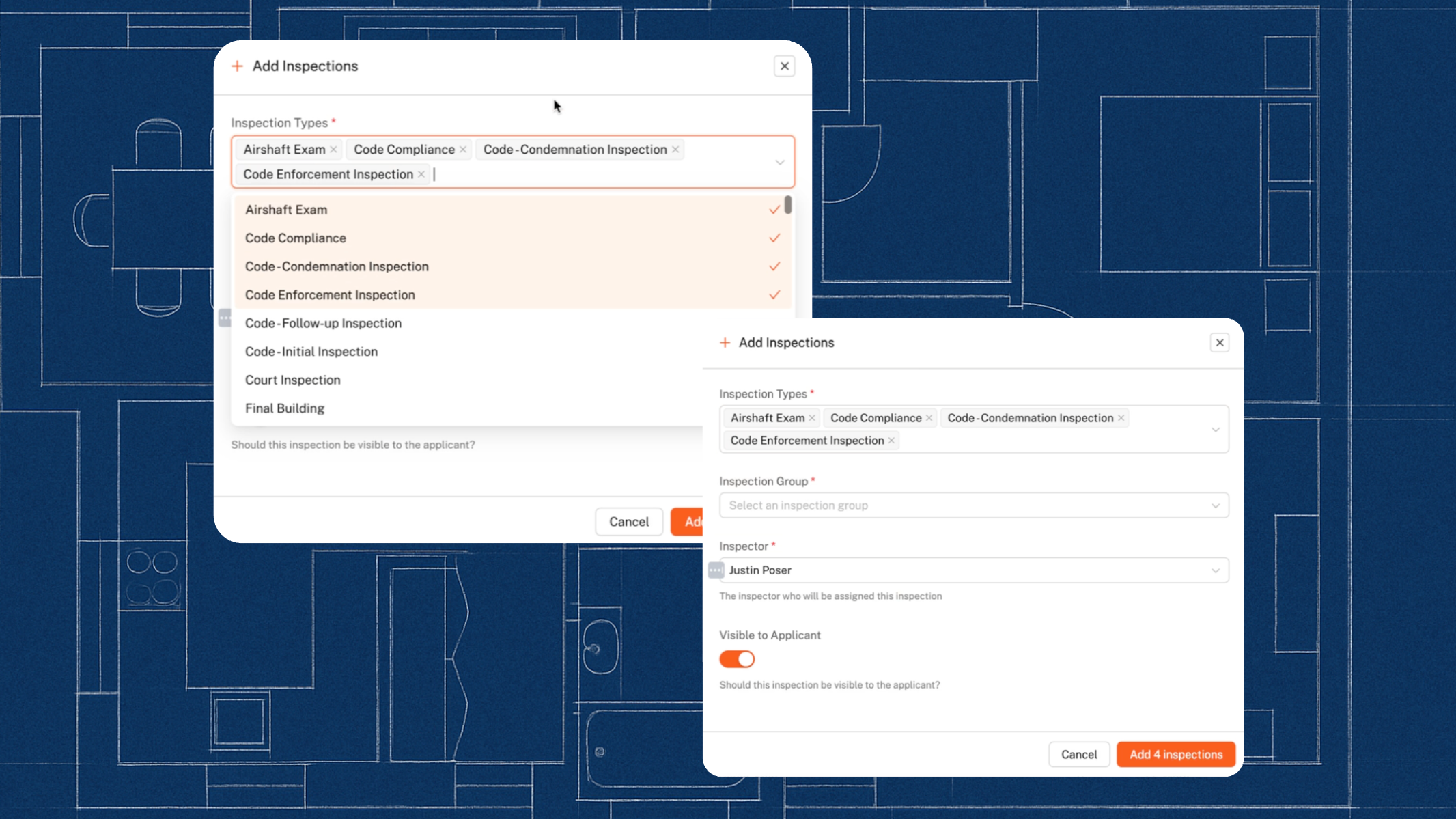Viewport: 1456px width, 819px height.
Task: Remove Code-Condemnation Inspection tag in the left dialog
Action: click(x=675, y=150)
